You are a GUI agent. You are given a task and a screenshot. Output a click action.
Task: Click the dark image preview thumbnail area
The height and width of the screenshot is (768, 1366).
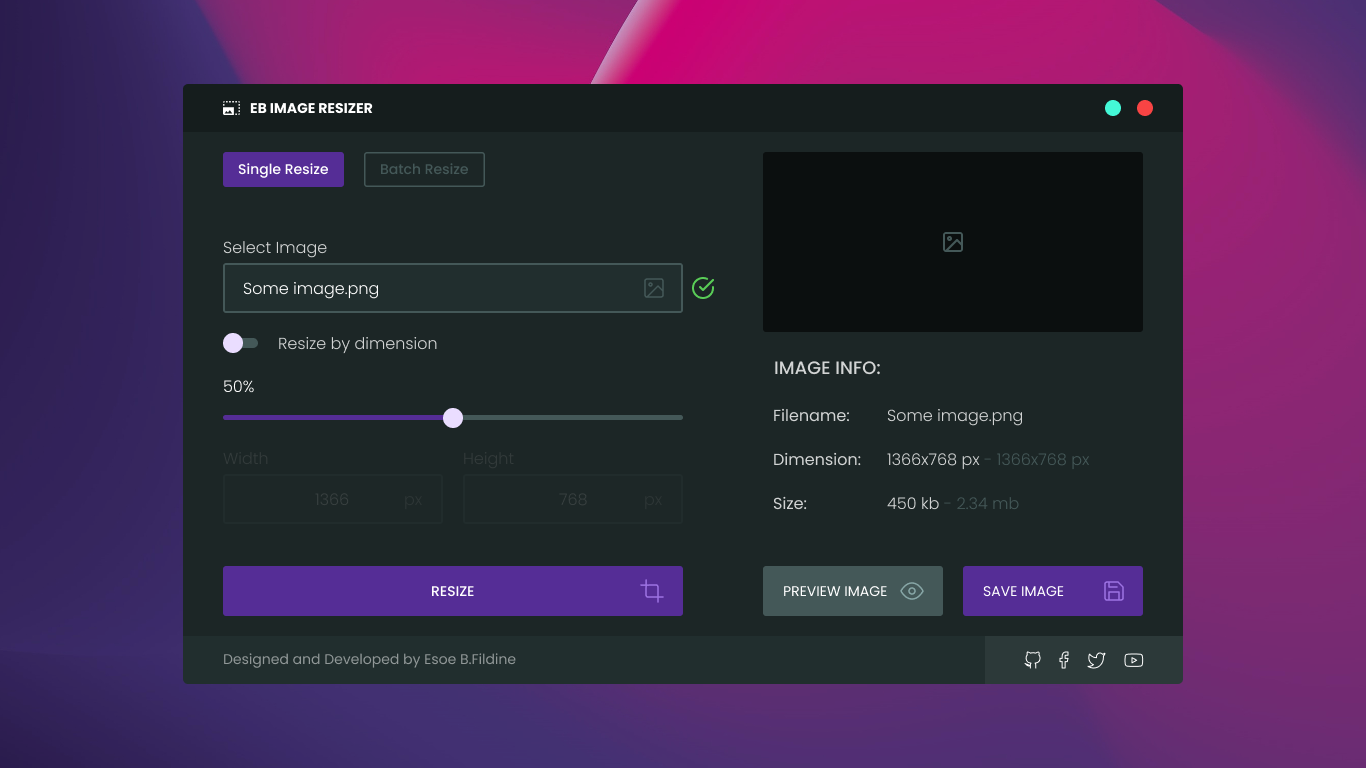coord(953,242)
